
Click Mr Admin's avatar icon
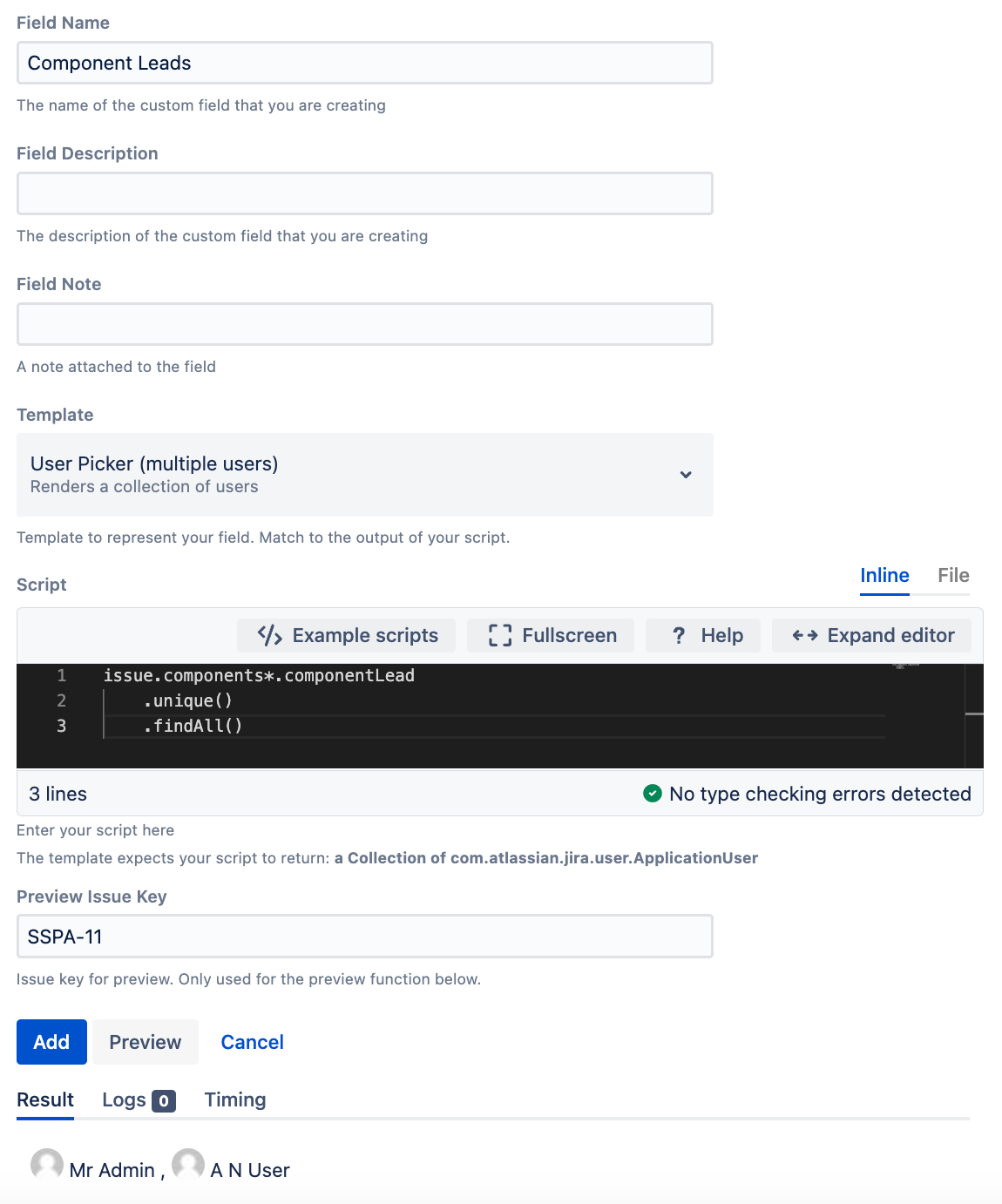point(47,1165)
